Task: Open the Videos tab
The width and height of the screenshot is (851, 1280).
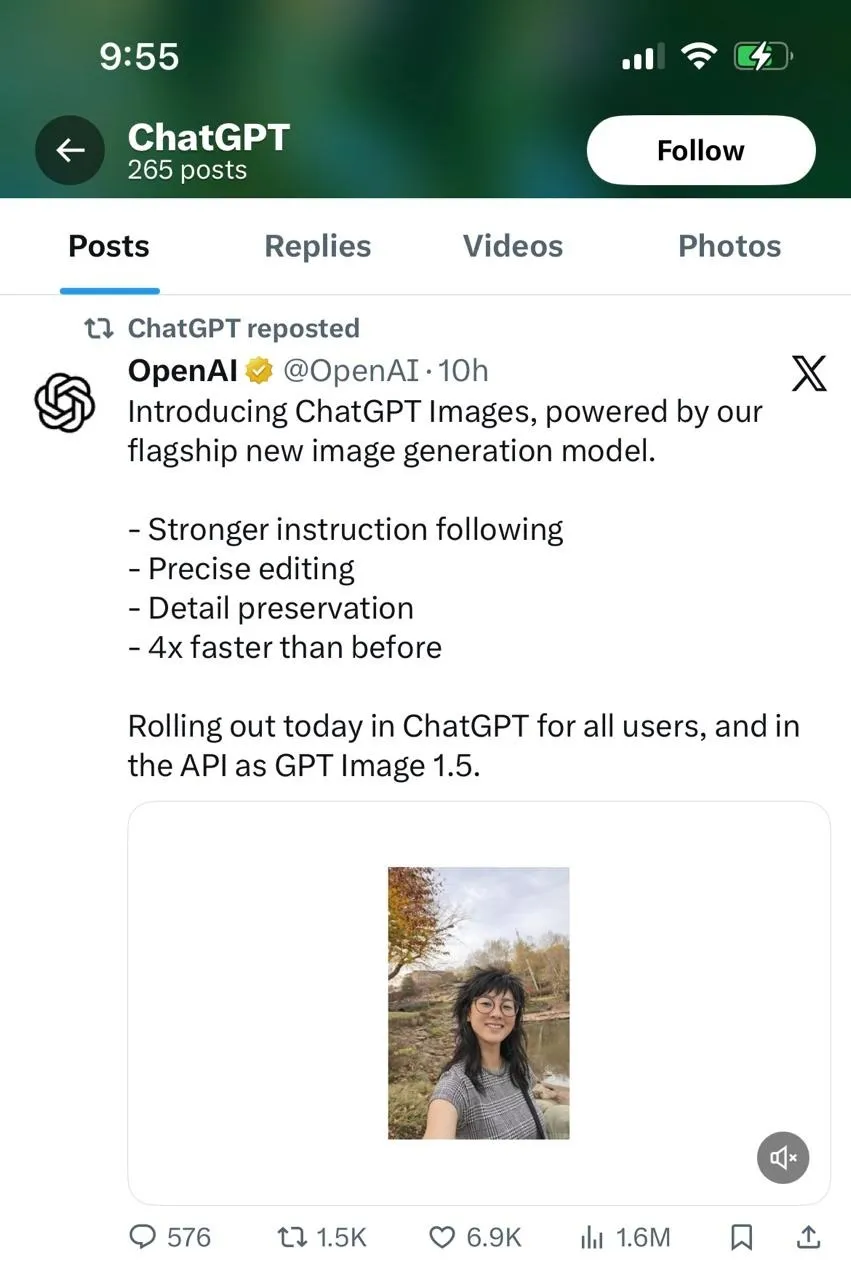Action: 512,246
